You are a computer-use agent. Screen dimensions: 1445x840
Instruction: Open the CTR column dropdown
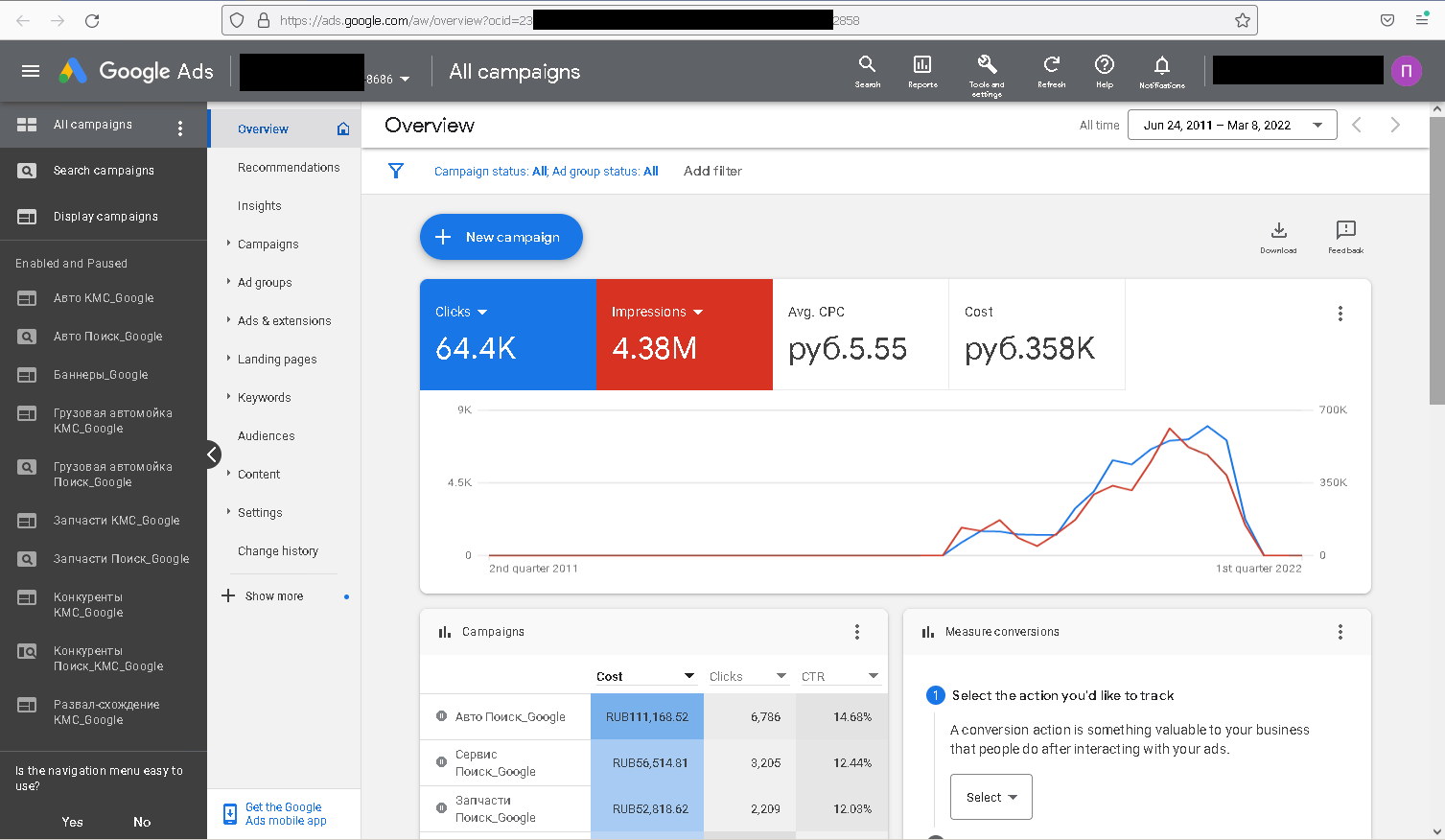pos(874,676)
